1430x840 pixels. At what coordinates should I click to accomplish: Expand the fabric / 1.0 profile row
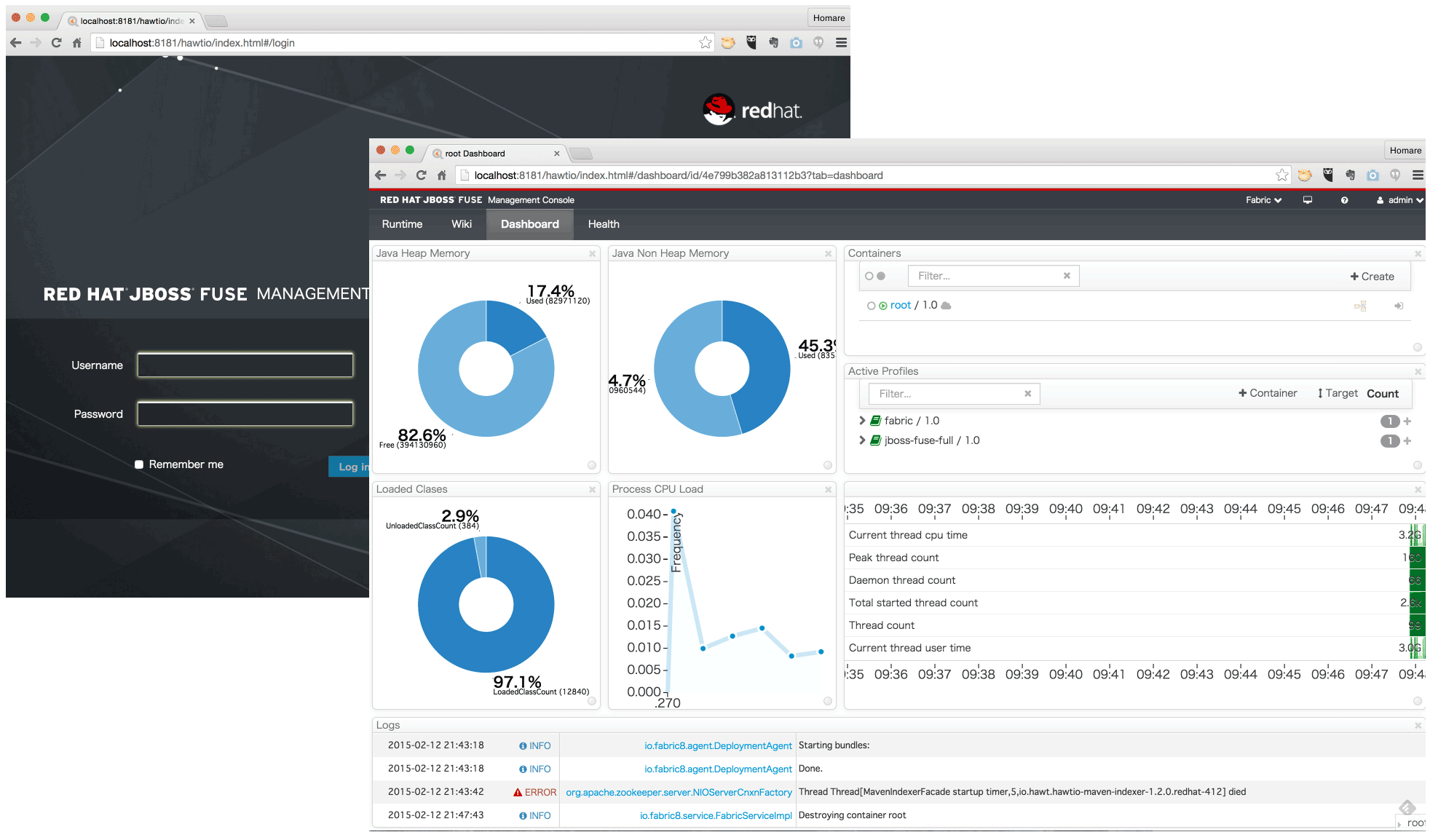[862, 421]
